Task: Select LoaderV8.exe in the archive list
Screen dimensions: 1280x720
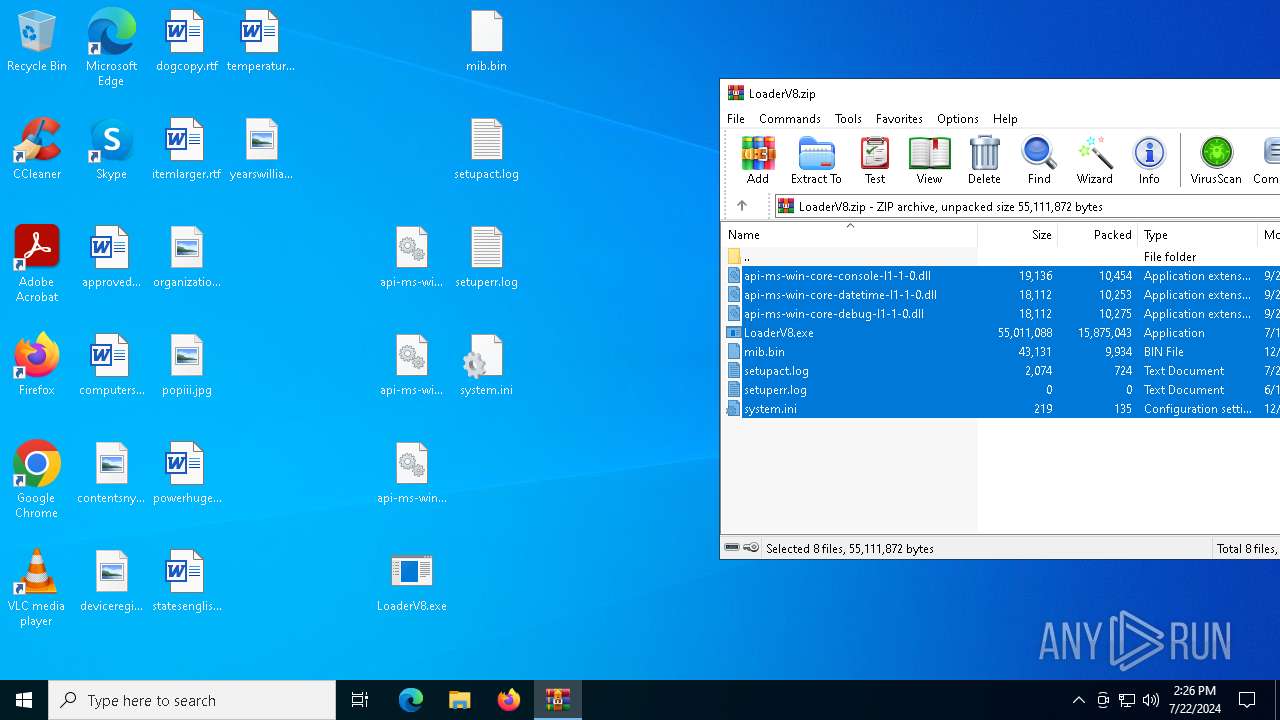Action: [1000, 333]
